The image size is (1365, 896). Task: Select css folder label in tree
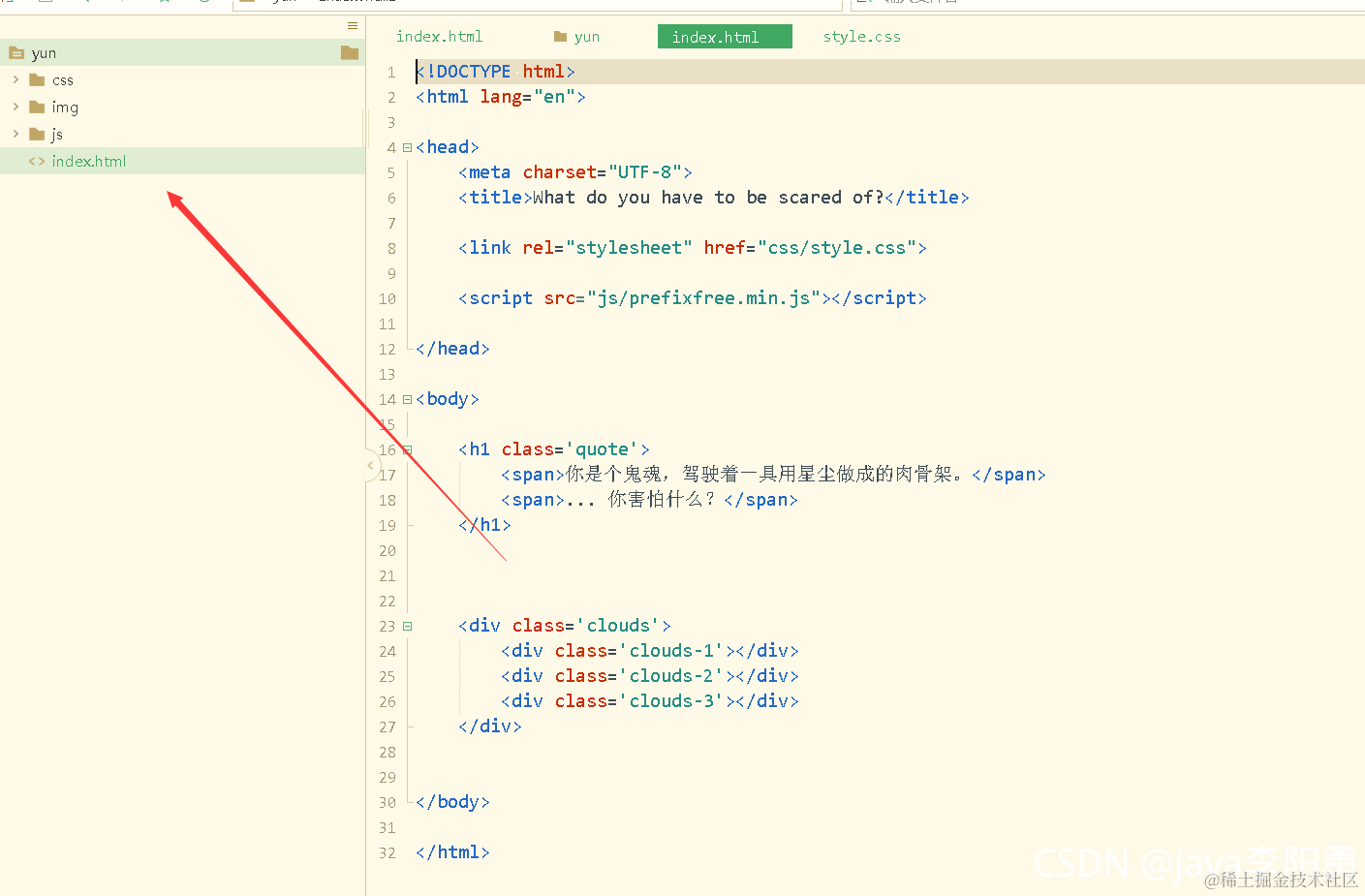click(63, 80)
